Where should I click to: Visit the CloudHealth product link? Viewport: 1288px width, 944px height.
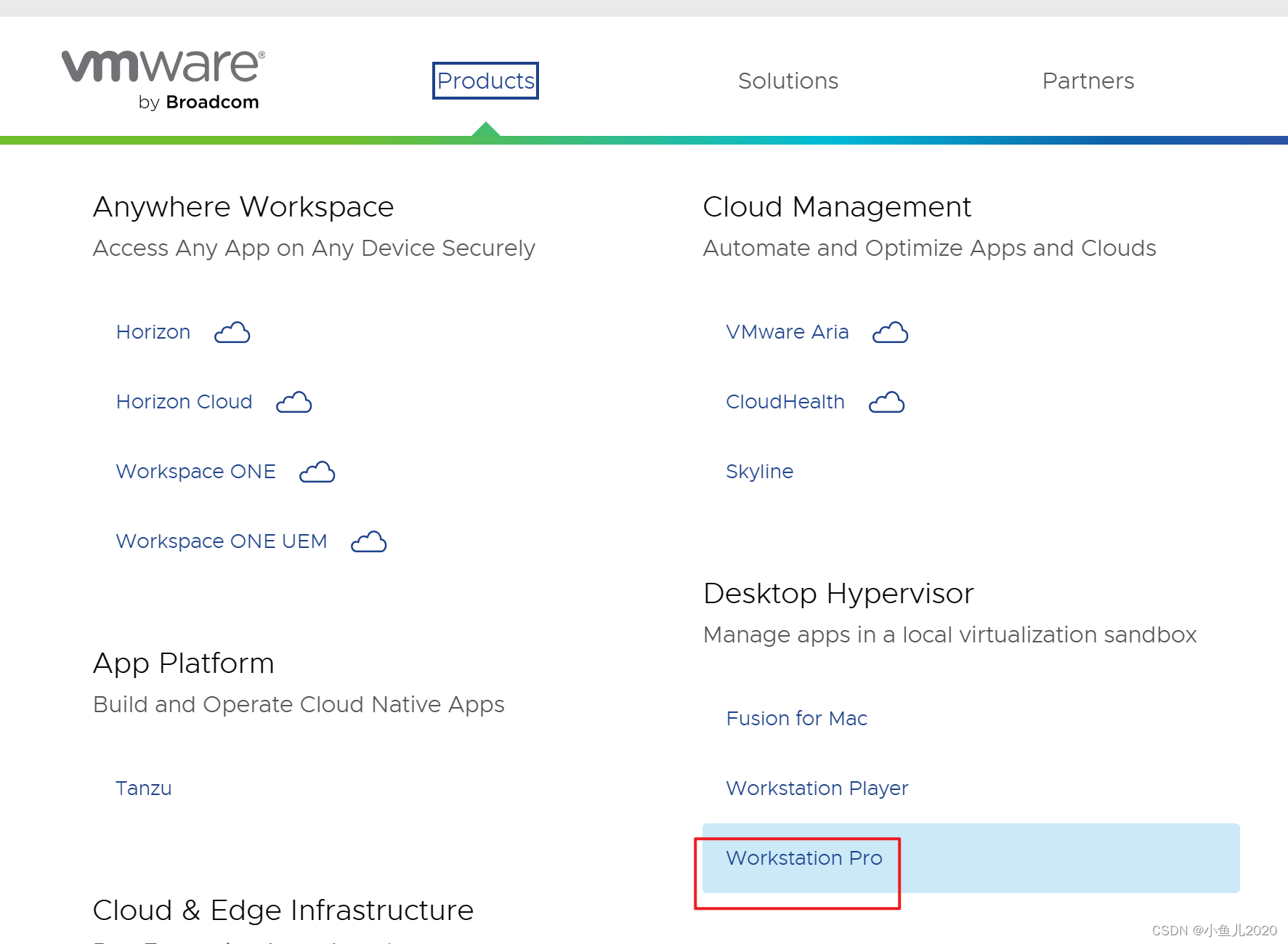(x=785, y=402)
